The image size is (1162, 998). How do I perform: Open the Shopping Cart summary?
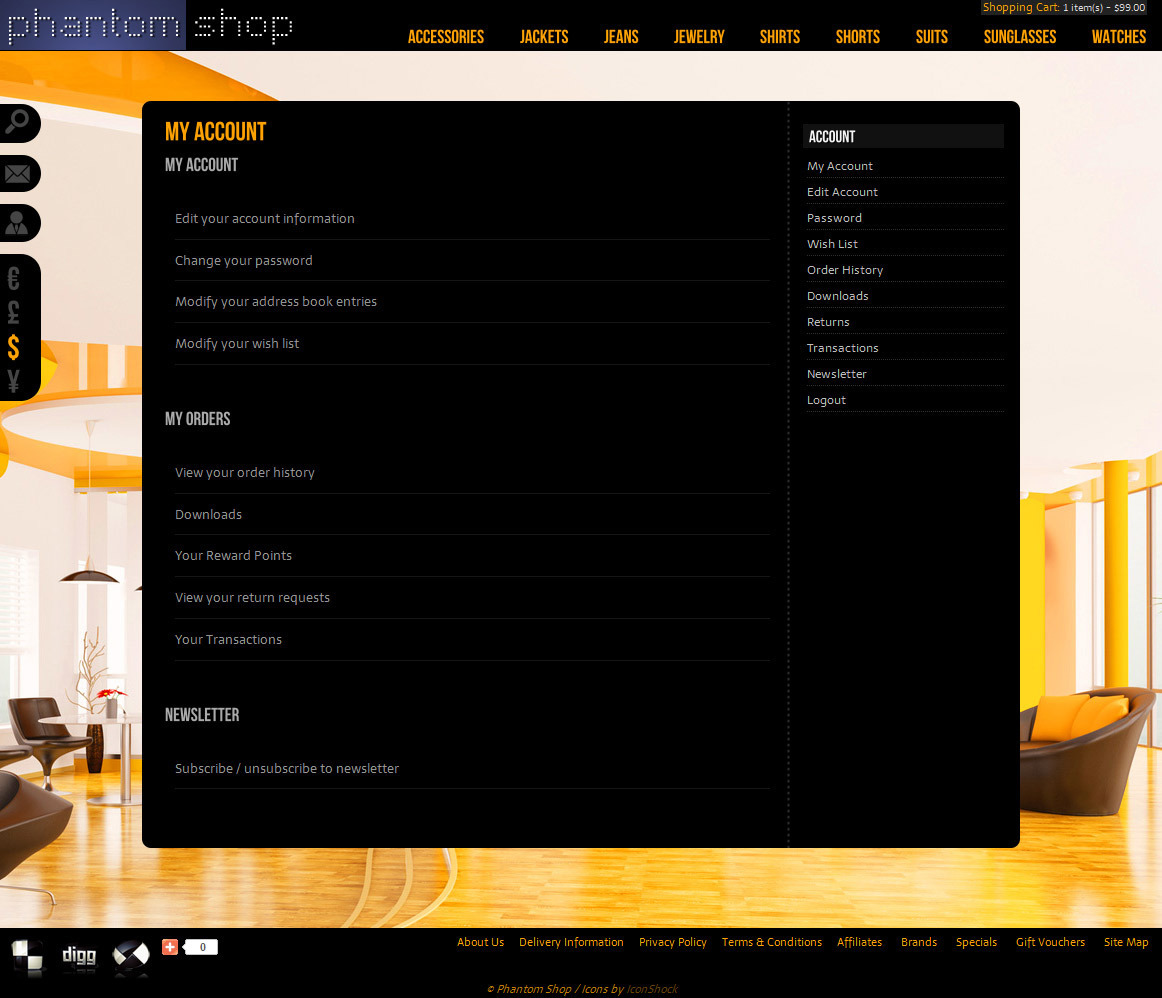tap(1063, 7)
